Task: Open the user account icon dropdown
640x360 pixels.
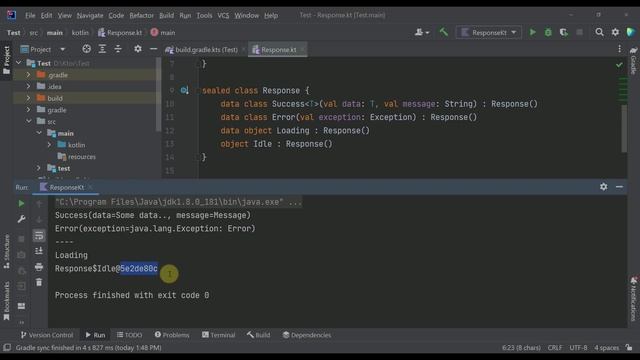Action: tap(422, 32)
